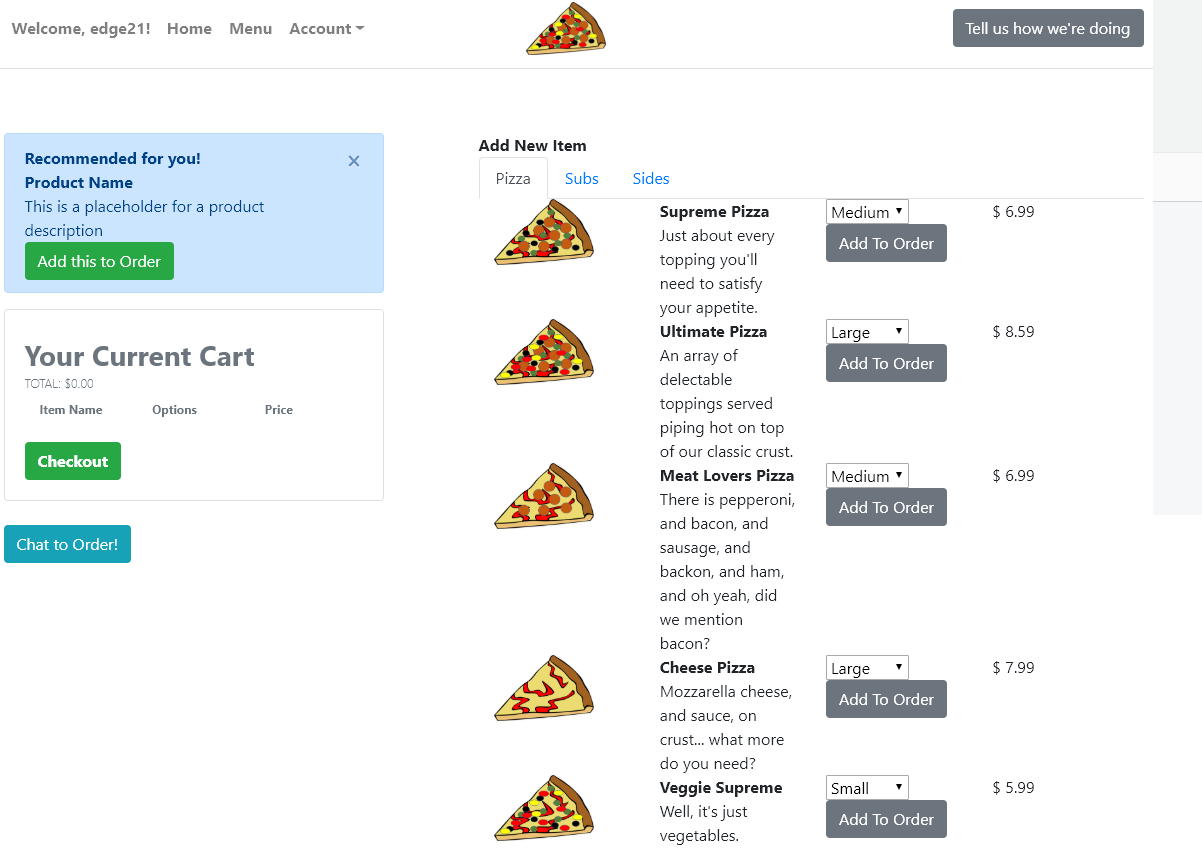1202x851 pixels.
Task: Open the Menu link in the navbar
Action: [250, 29]
